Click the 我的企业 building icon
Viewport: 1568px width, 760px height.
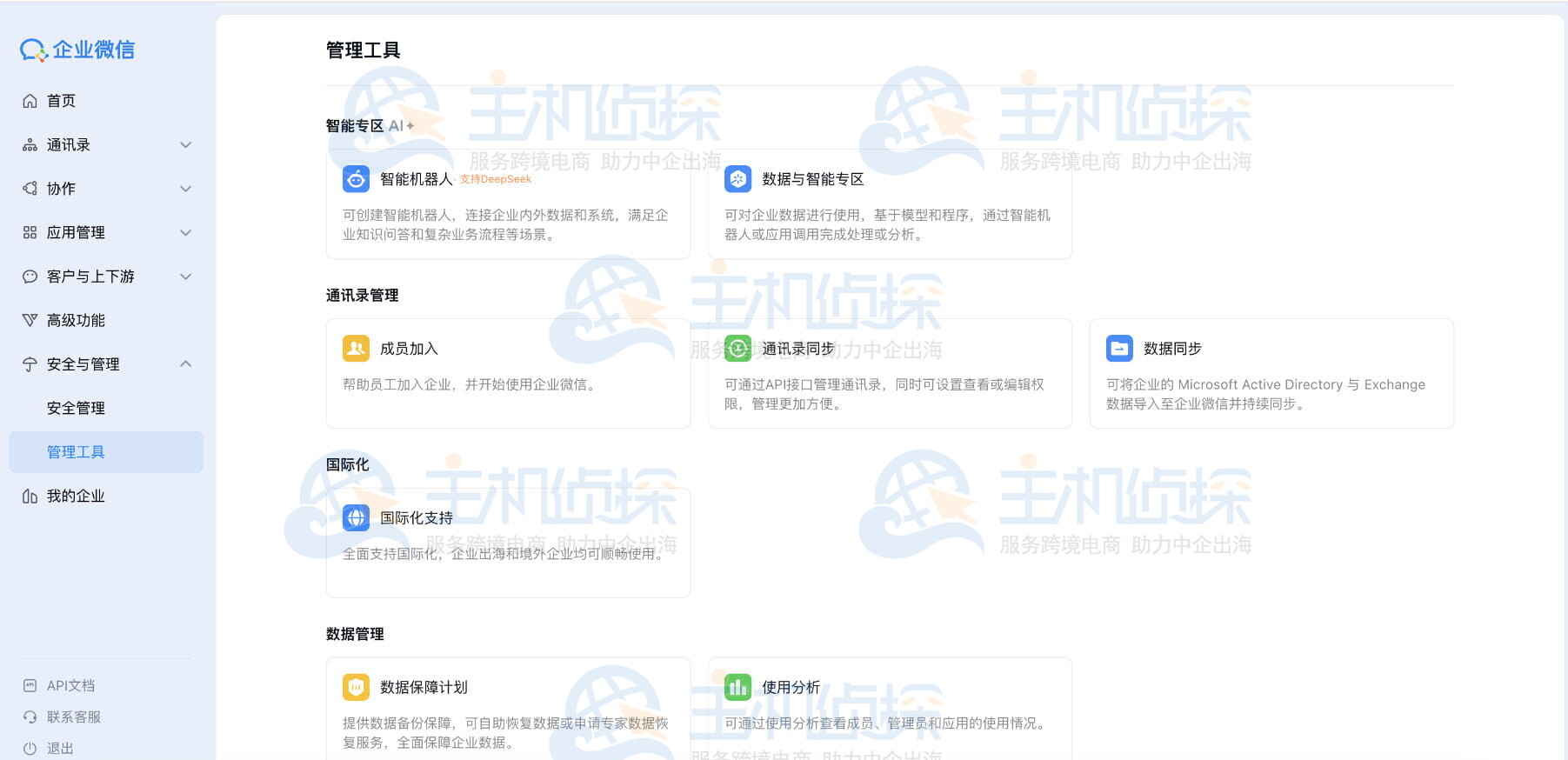pyautogui.click(x=30, y=497)
